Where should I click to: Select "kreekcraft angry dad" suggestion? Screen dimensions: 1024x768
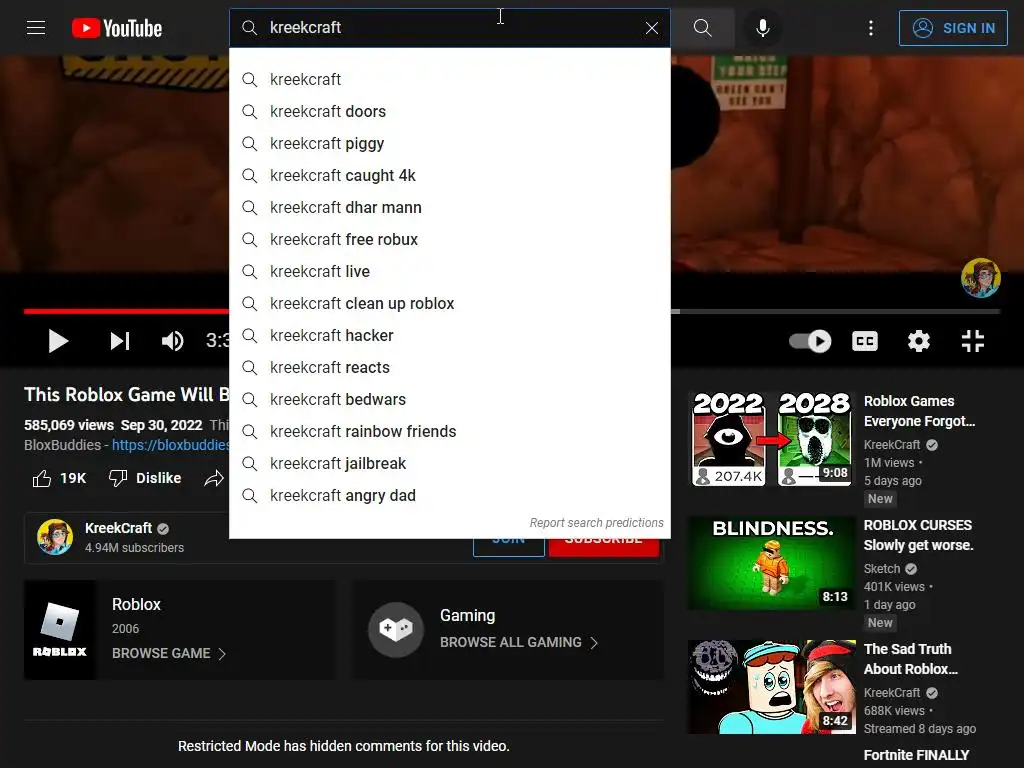tap(449, 496)
